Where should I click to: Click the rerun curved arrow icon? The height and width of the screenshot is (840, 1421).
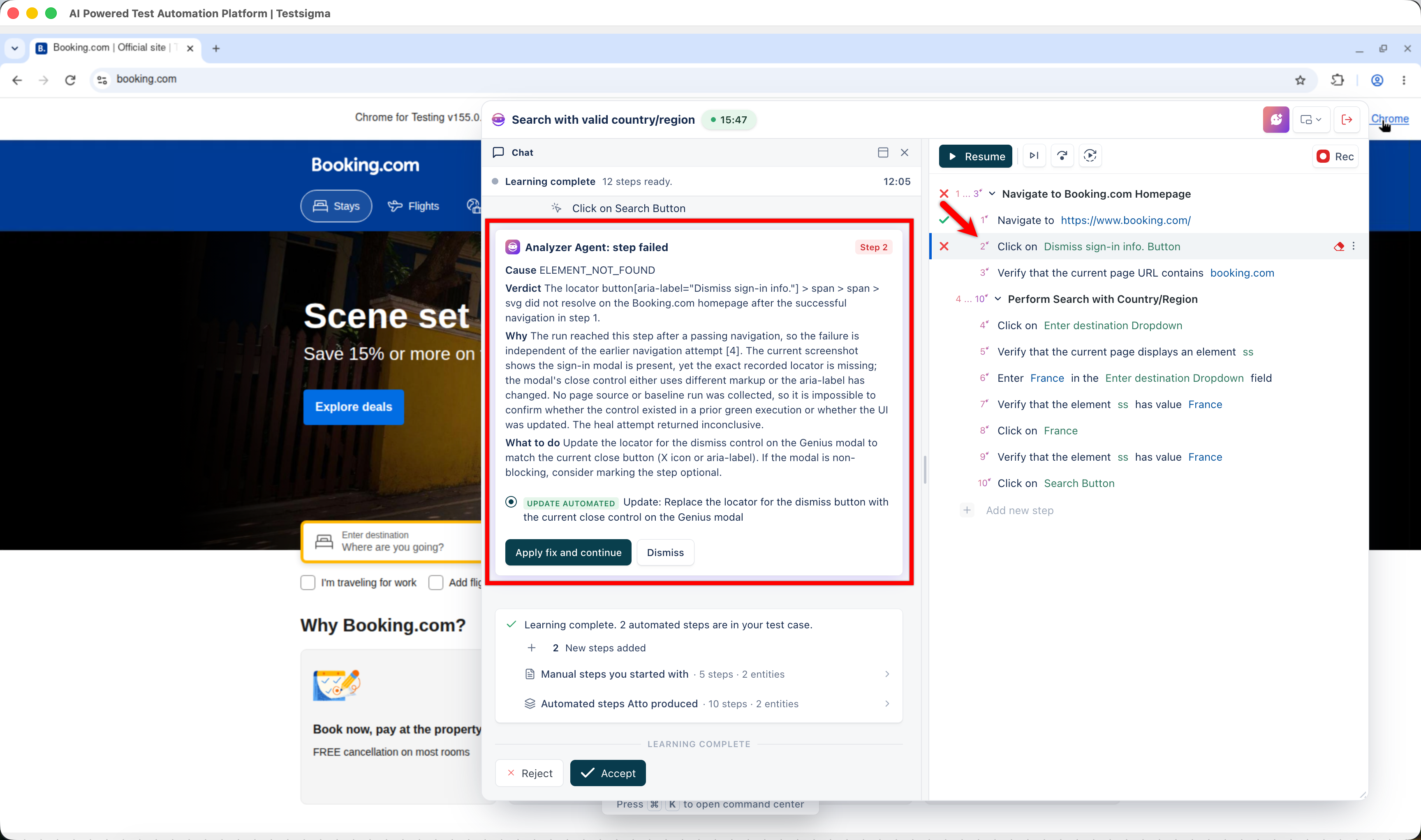tap(1062, 156)
